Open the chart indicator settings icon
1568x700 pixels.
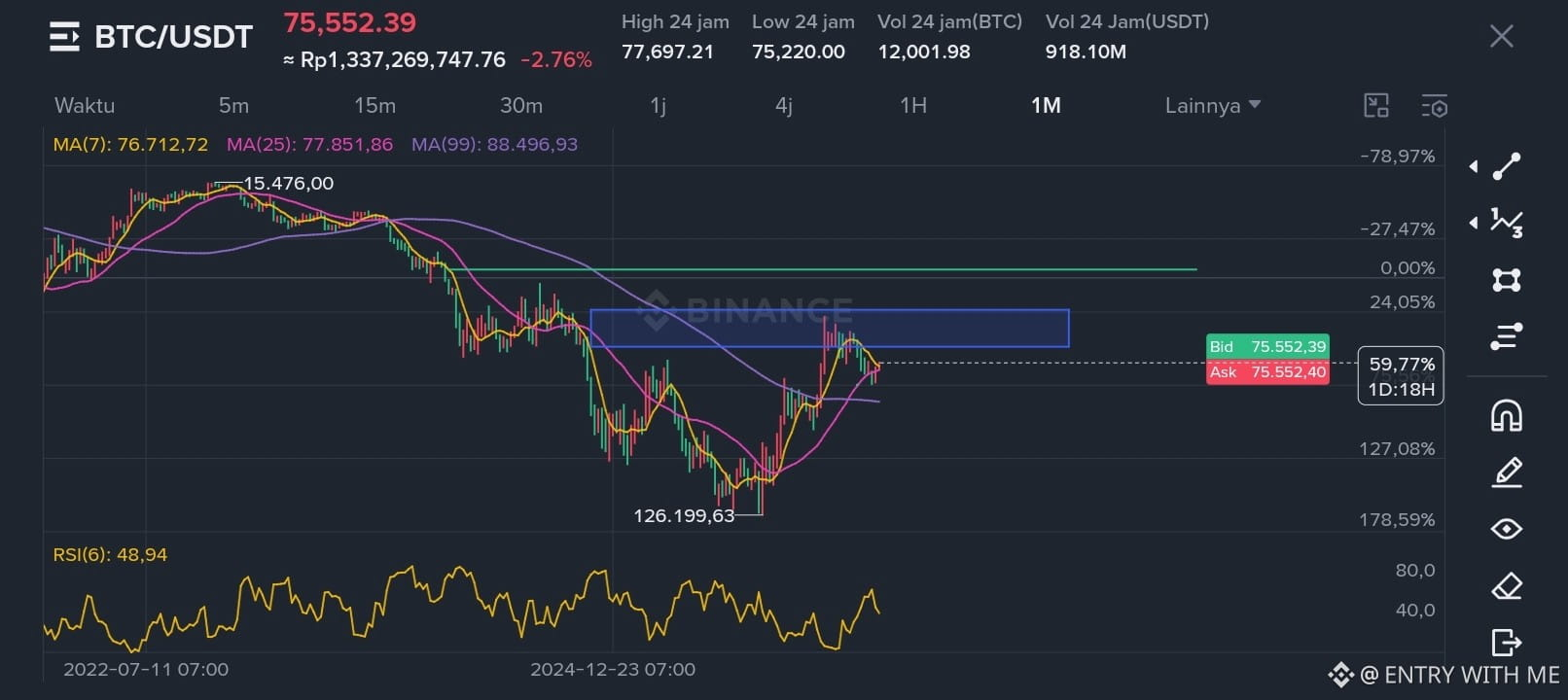click(x=1434, y=105)
